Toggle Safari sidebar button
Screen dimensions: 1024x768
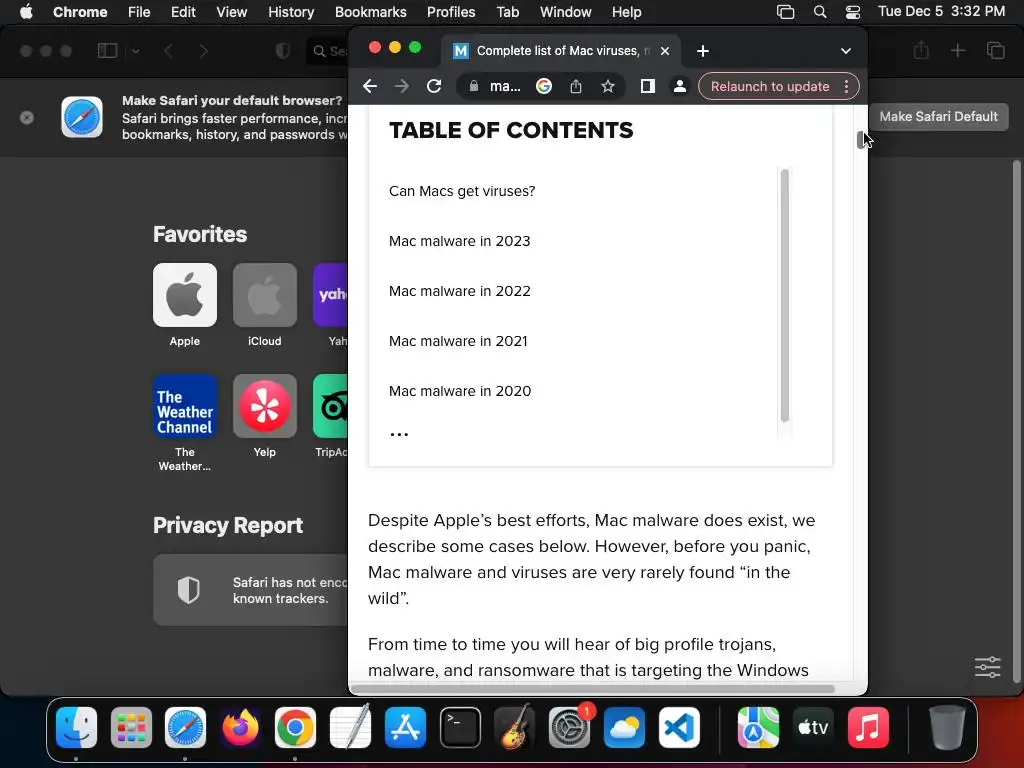107,51
